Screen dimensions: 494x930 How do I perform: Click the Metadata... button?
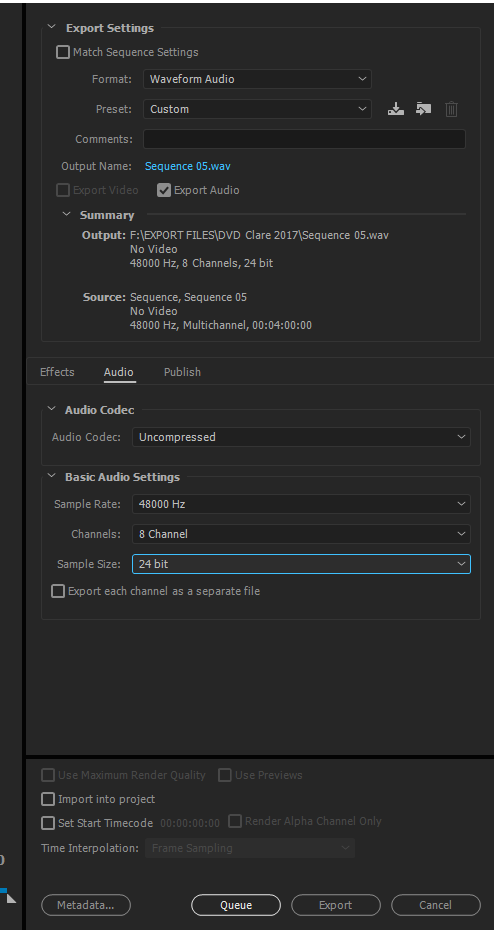86,905
